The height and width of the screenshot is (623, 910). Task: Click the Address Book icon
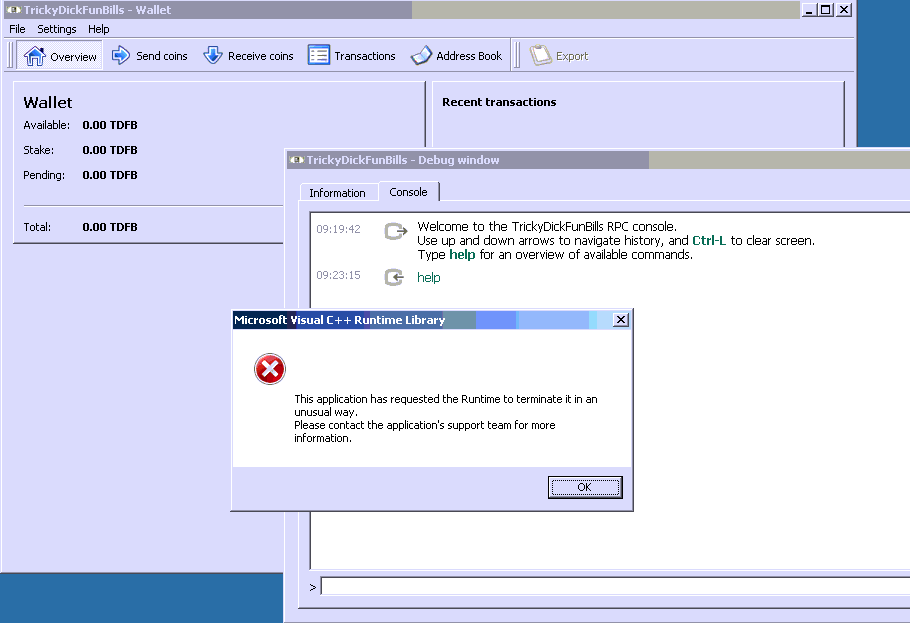point(421,55)
